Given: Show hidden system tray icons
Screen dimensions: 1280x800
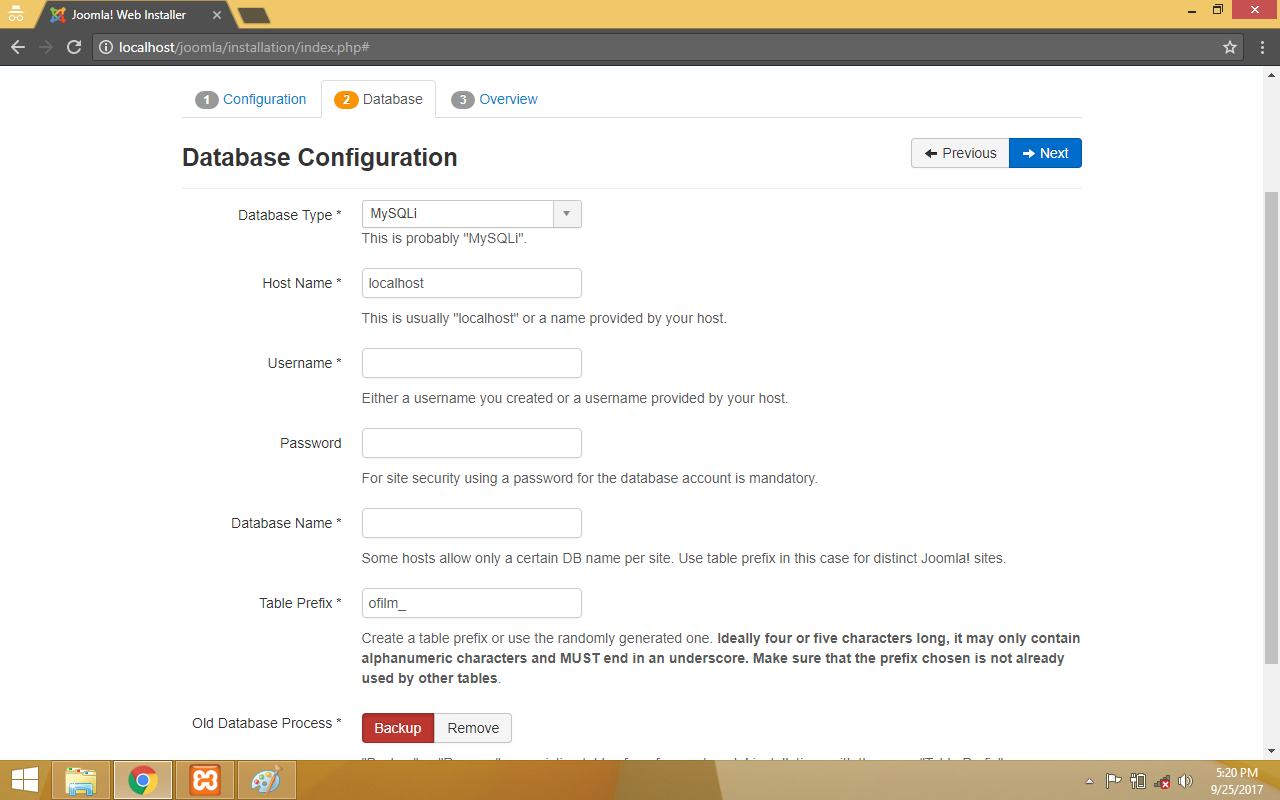Looking at the screenshot, I should tap(1089, 781).
